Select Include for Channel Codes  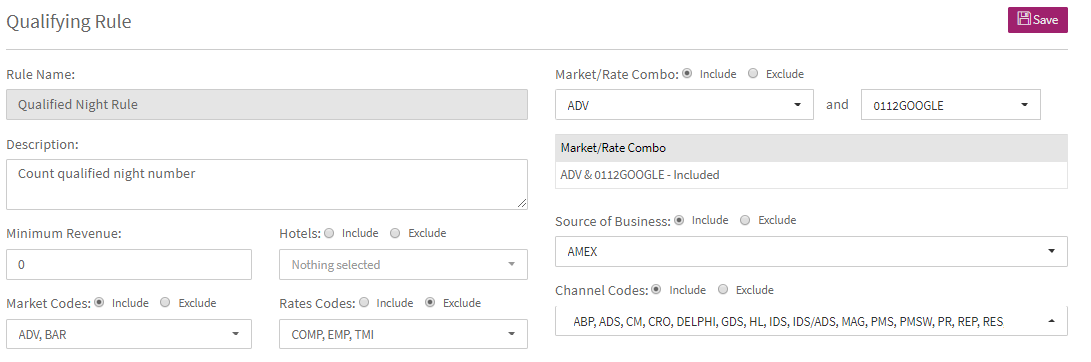657,290
